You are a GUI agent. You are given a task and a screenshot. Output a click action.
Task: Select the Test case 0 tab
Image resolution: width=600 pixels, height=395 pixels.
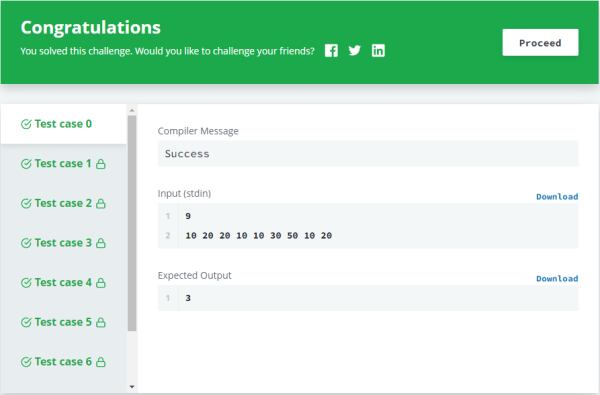(64, 124)
